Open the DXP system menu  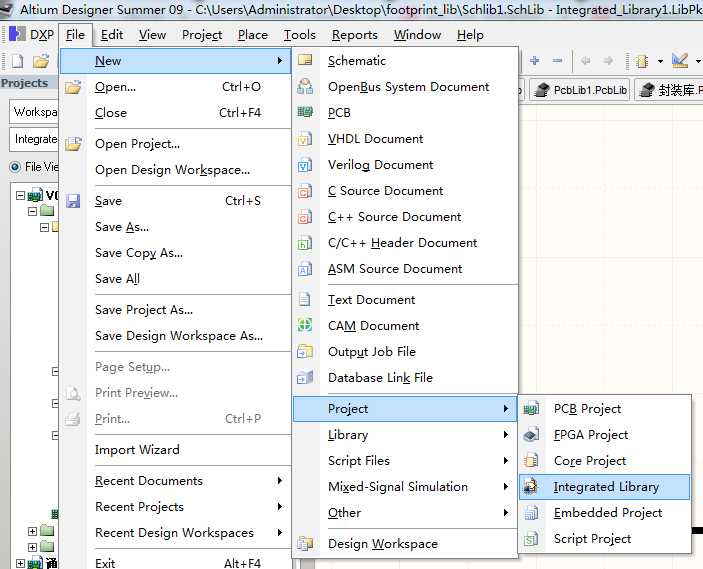tap(31, 35)
